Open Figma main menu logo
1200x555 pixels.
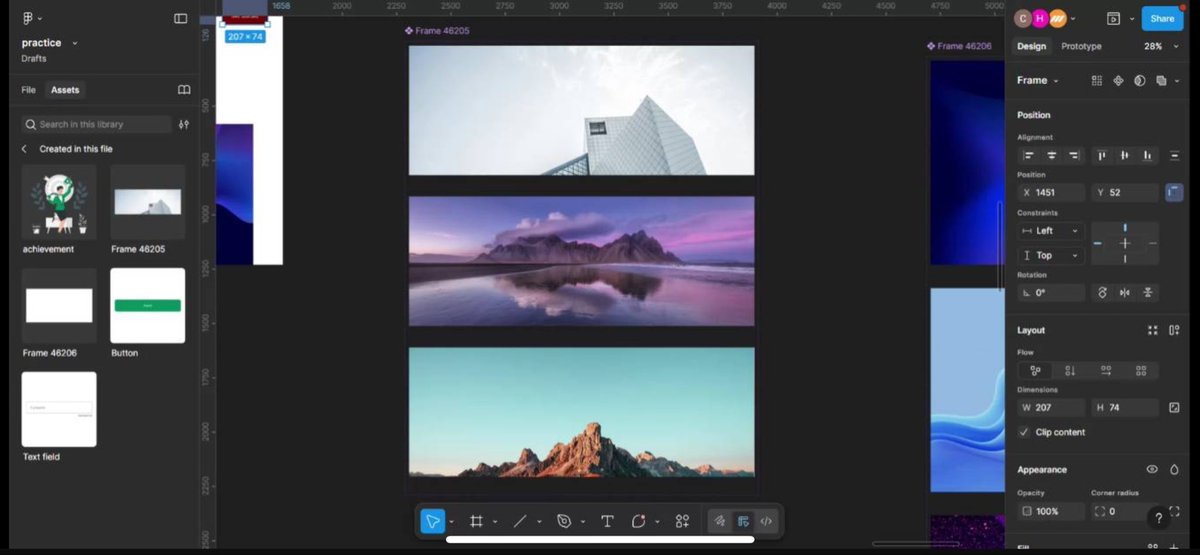pos(28,18)
